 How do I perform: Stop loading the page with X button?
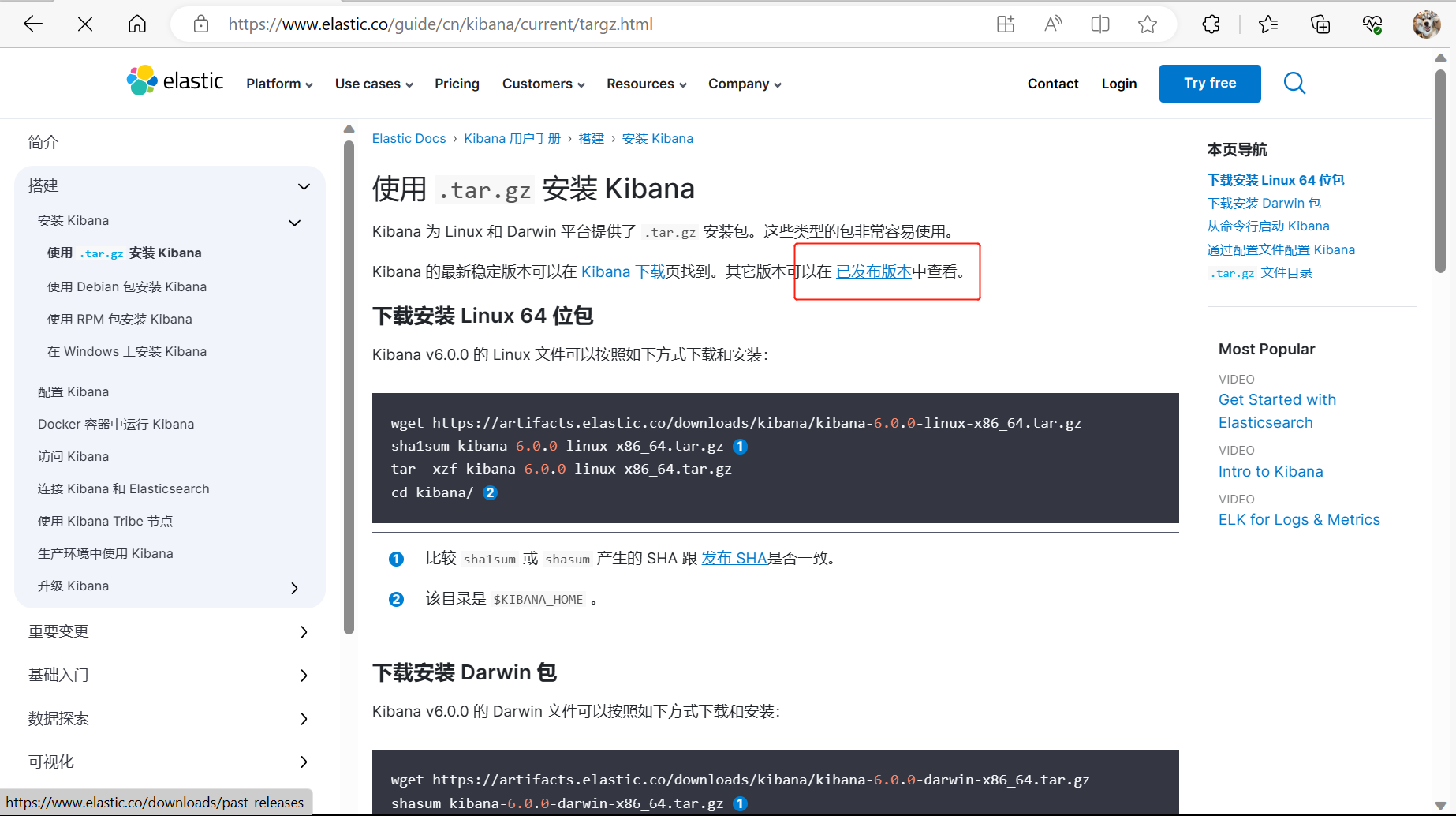(85, 24)
